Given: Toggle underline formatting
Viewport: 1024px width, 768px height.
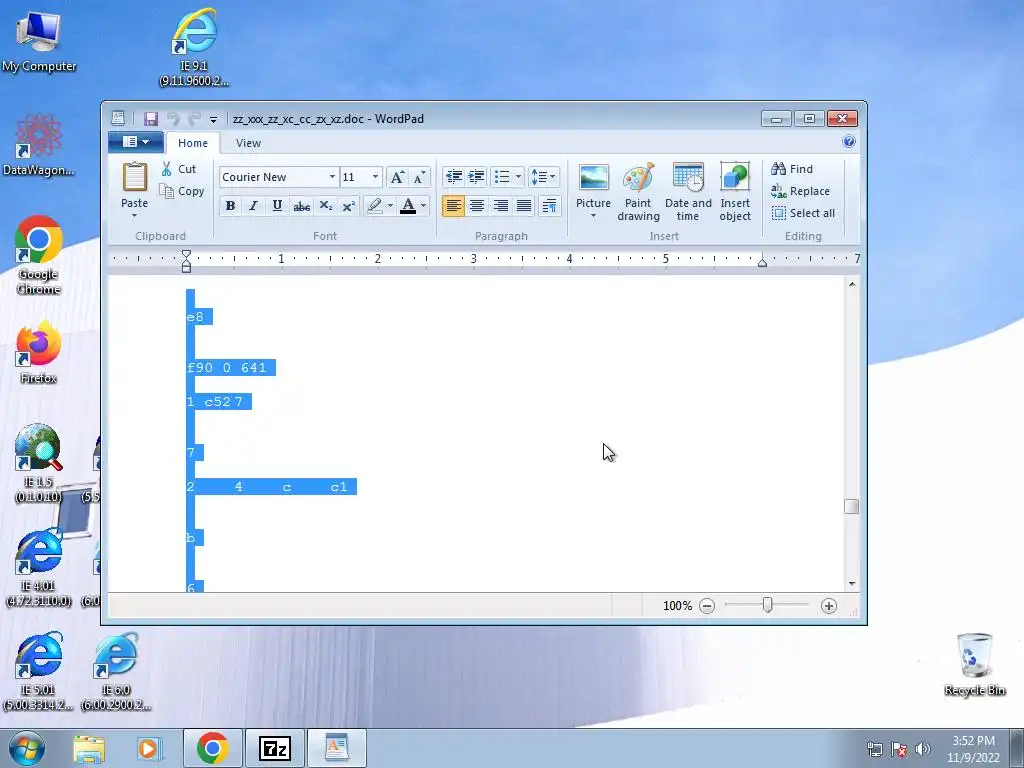Looking at the screenshot, I should [x=277, y=206].
